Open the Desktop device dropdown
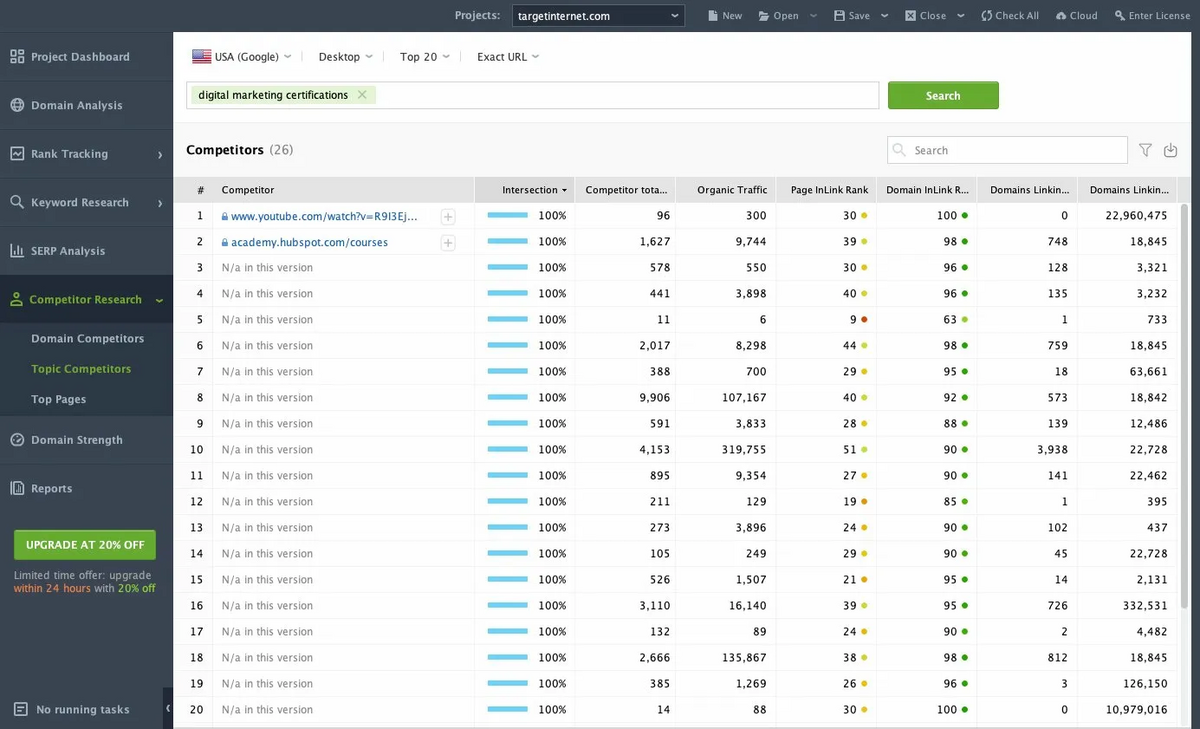The width and height of the screenshot is (1200, 729). [x=345, y=57]
